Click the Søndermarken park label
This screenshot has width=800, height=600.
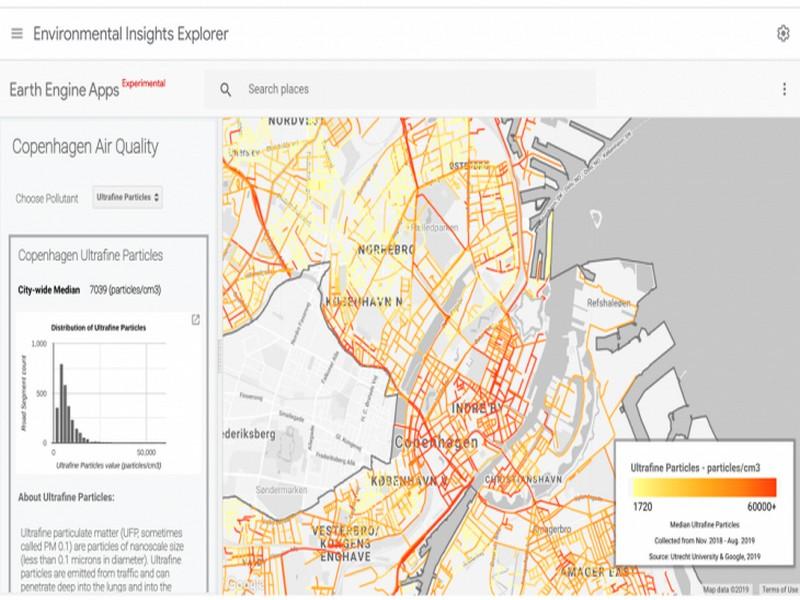[x=281, y=490]
